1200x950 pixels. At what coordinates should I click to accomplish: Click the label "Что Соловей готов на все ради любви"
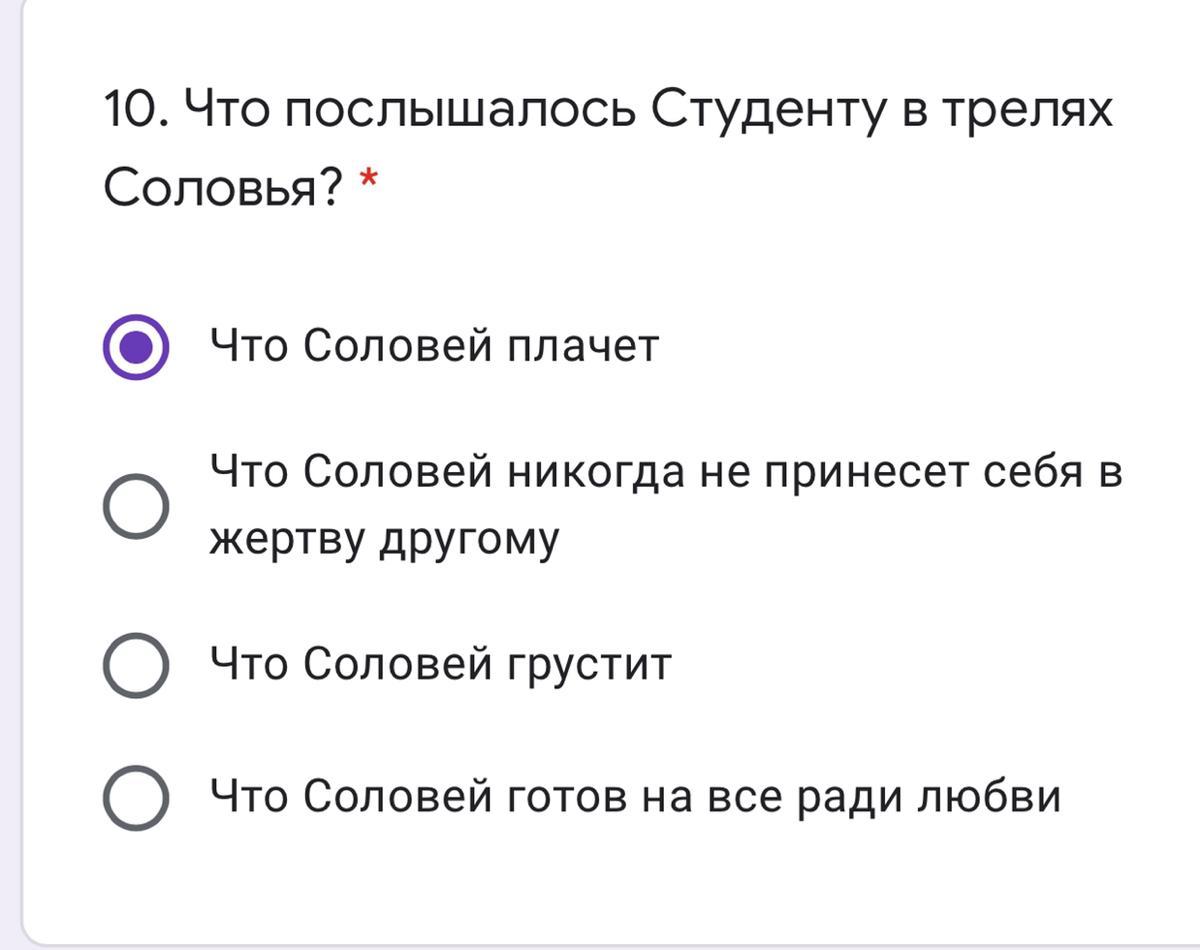634,797
